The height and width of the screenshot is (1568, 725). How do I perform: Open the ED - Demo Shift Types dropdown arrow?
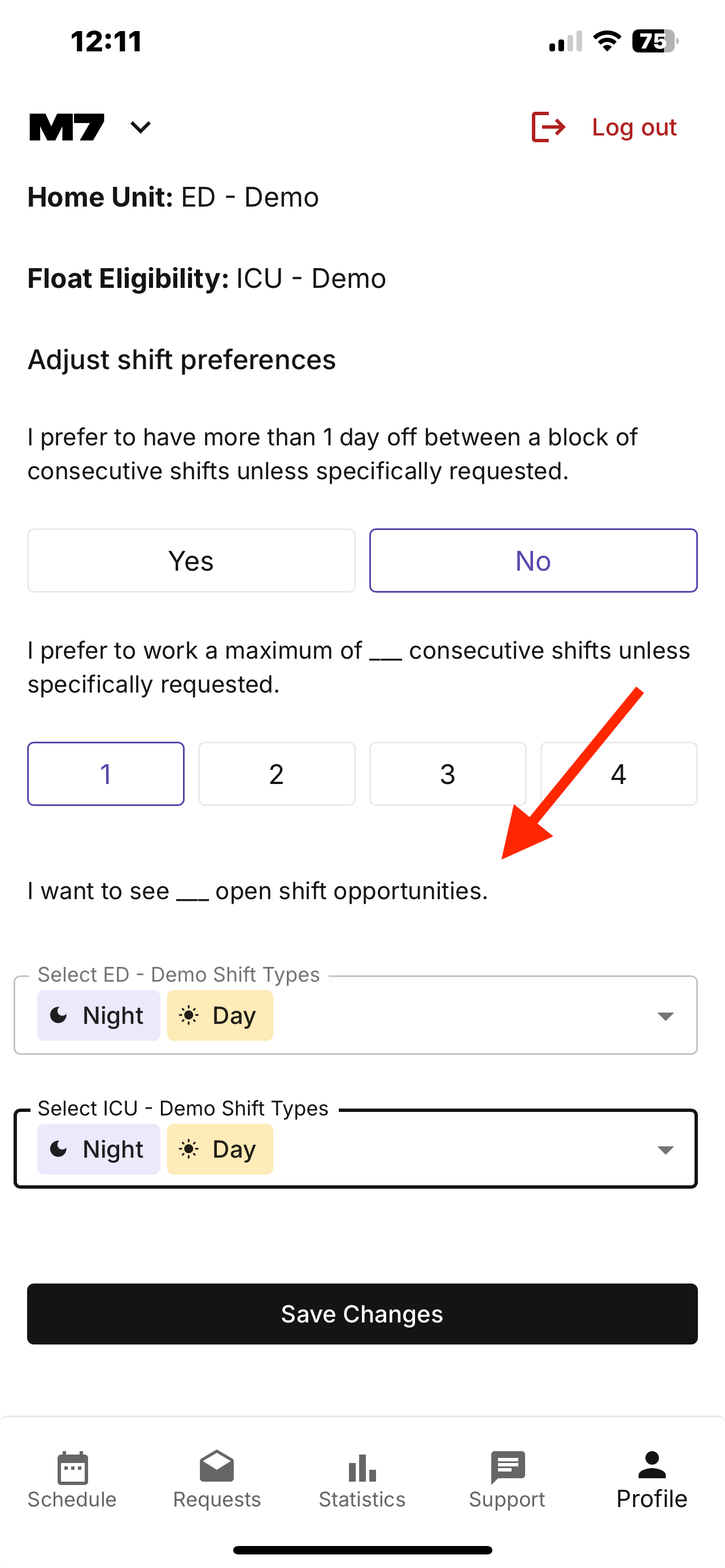665,1016
